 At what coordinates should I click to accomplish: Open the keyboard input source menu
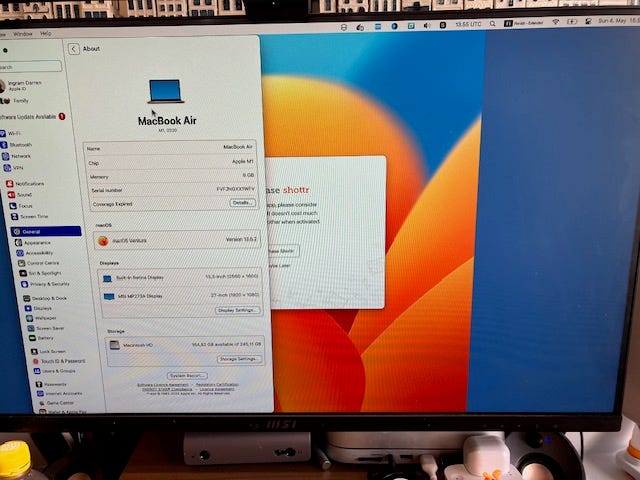tap(524, 23)
